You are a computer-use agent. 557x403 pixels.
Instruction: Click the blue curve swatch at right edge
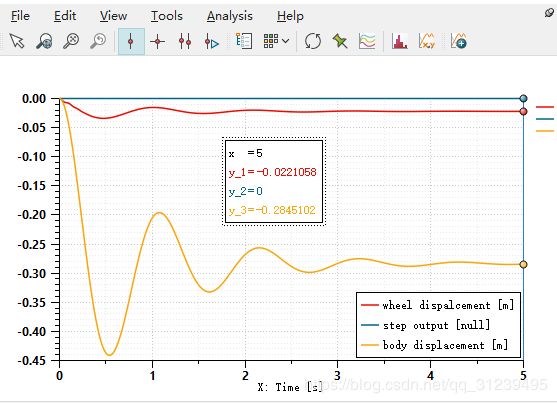545,119
